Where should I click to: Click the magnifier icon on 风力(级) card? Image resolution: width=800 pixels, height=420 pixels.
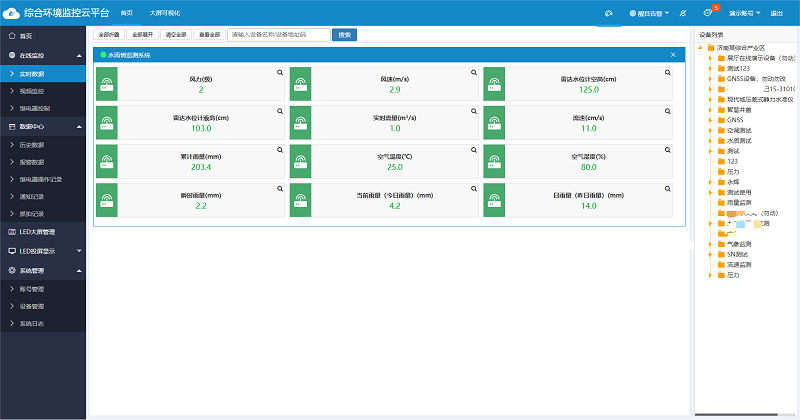tap(281, 72)
